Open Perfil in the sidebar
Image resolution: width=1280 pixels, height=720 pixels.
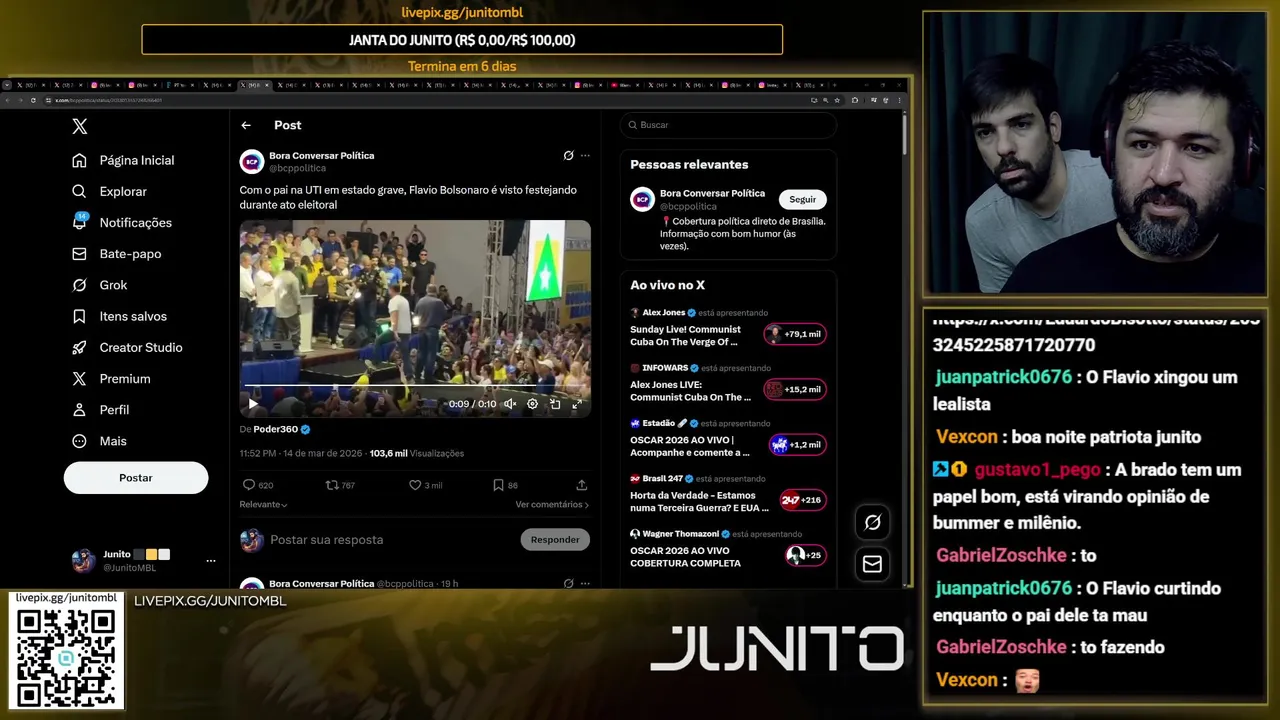tap(100, 410)
